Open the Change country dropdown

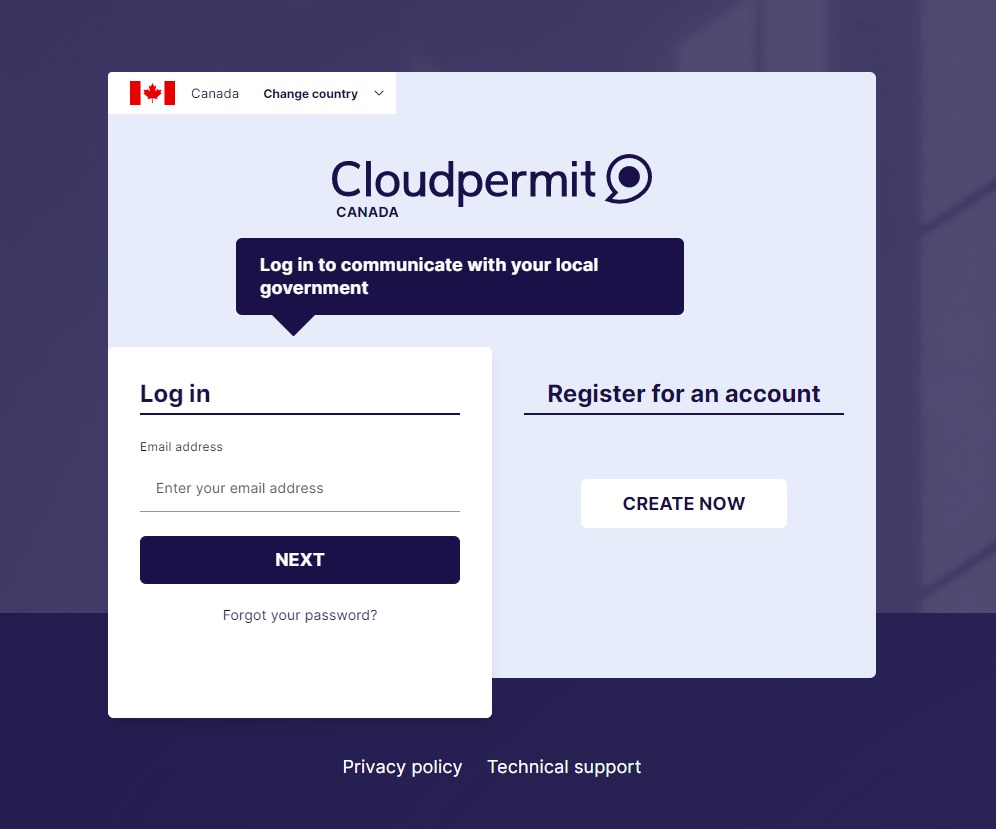pos(323,93)
